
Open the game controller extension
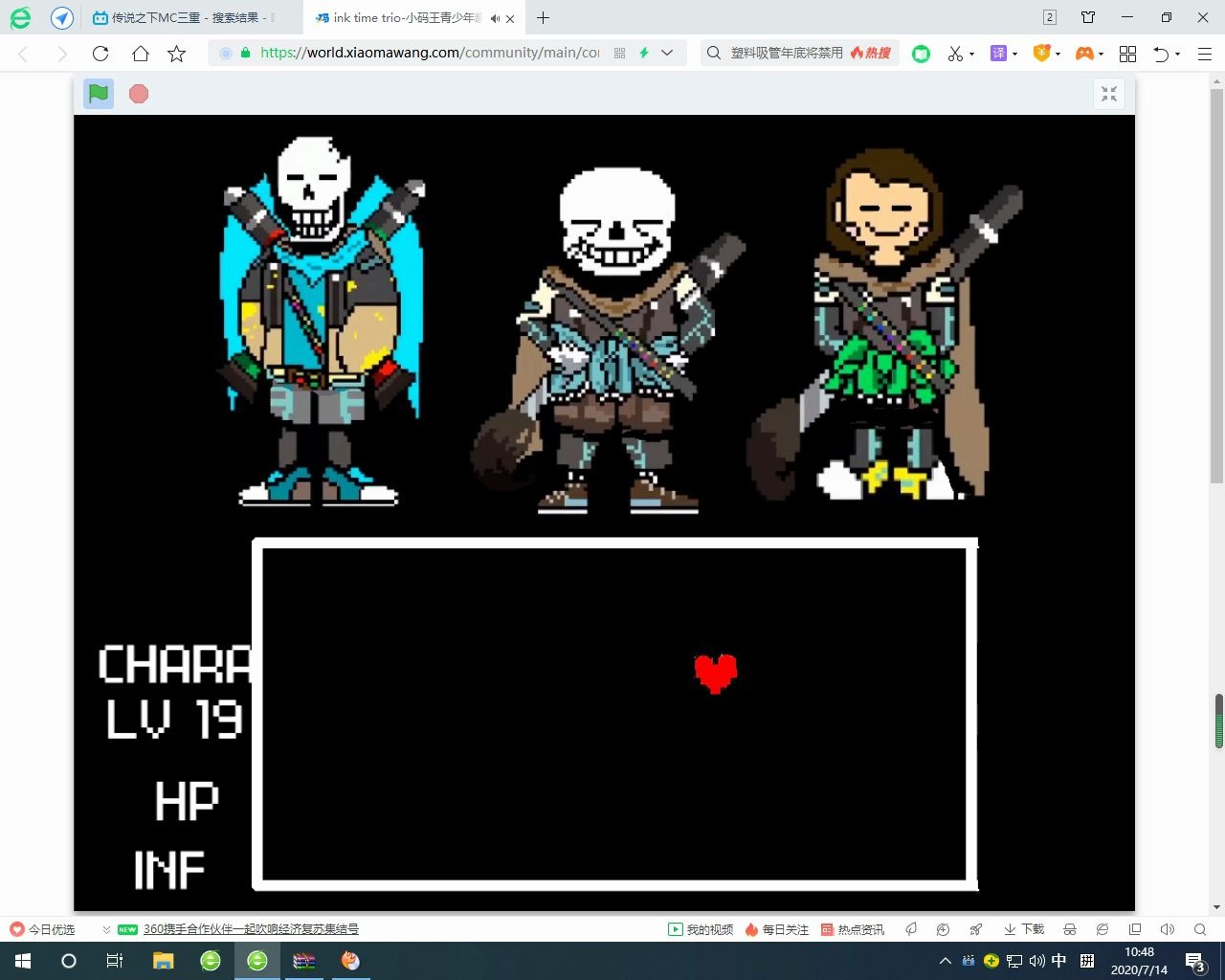1084,54
